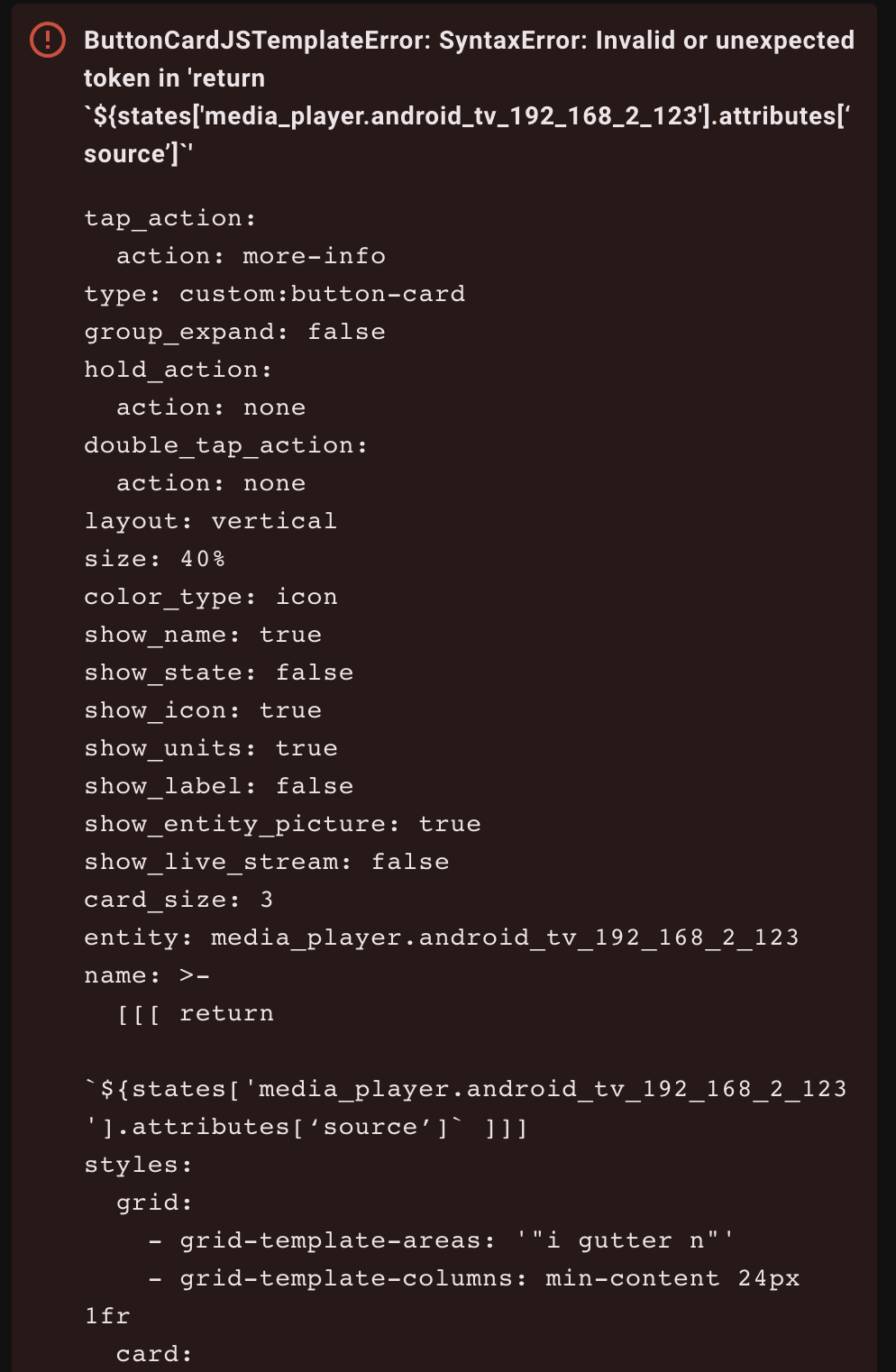Click the 'styles:' line
This screenshot has height=1372, width=896.
(138, 1165)
